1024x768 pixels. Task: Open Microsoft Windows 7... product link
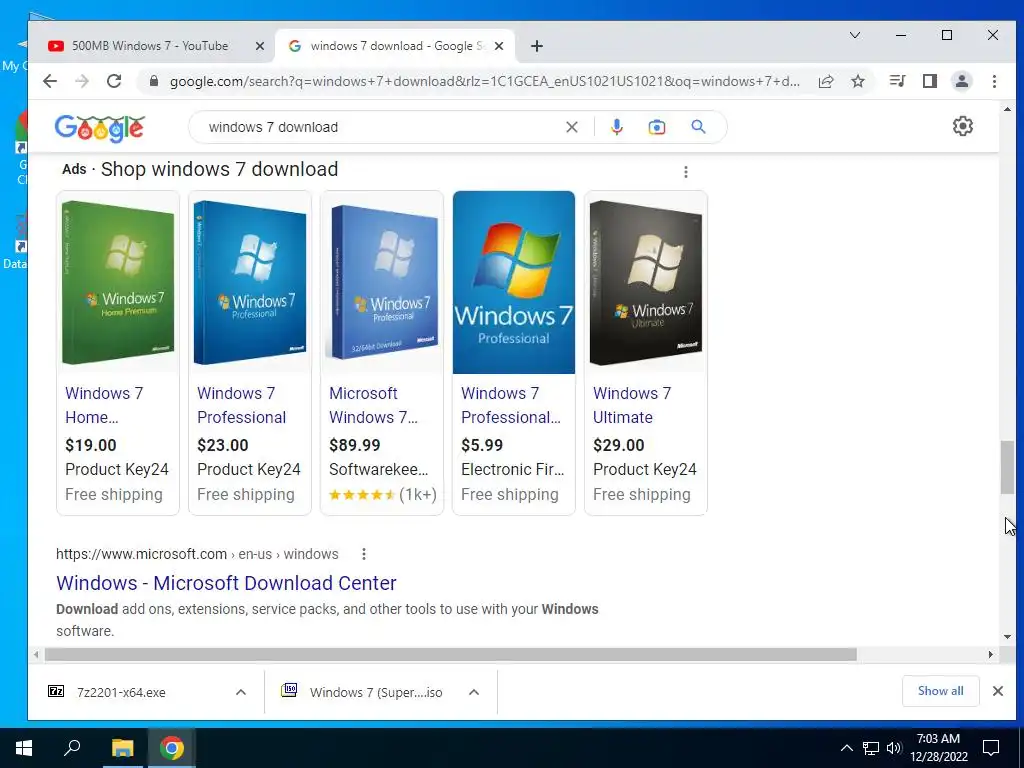(x=373, y=405)
